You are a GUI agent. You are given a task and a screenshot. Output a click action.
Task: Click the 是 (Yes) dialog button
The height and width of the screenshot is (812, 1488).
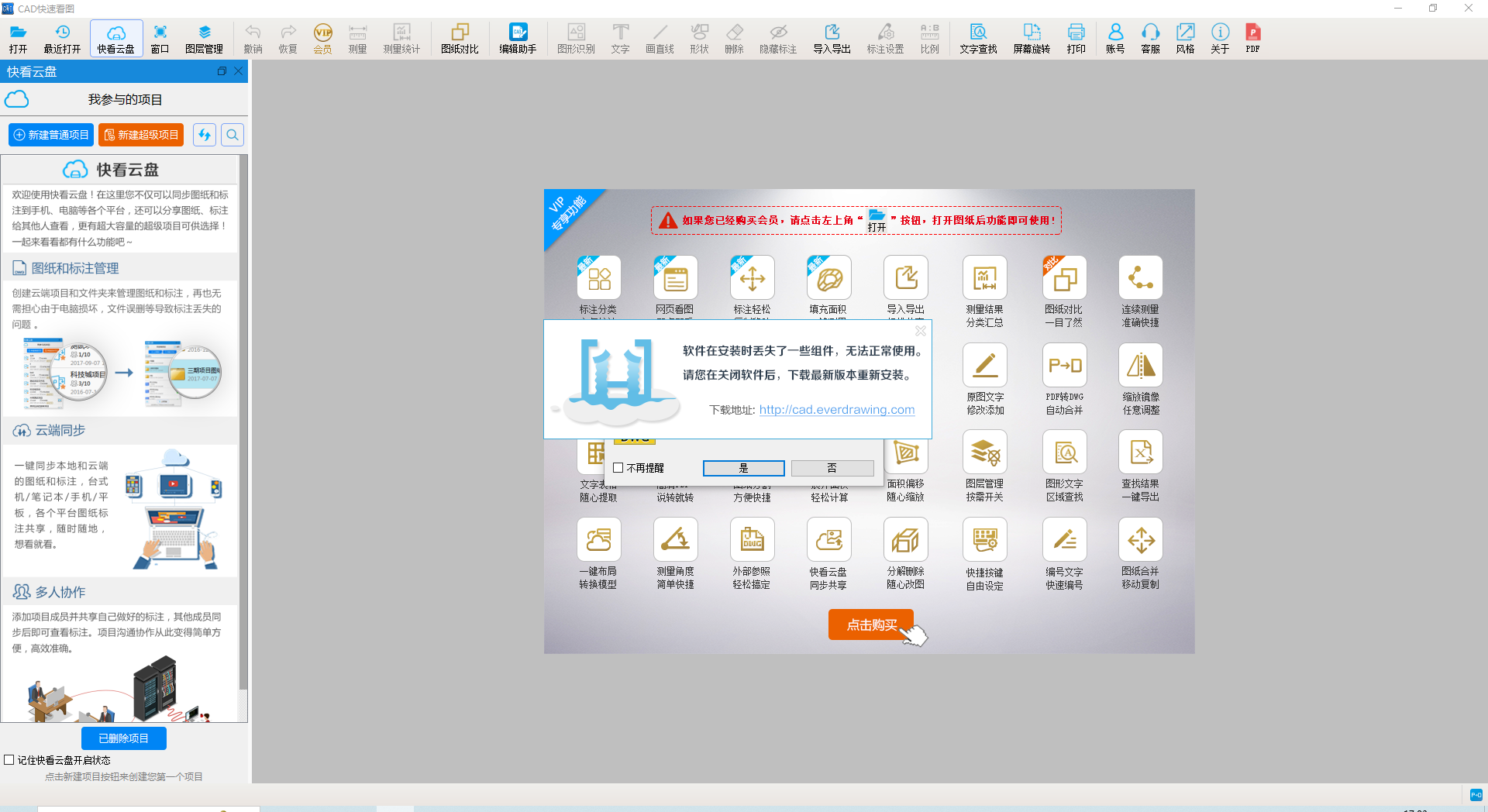pos(743,468)
